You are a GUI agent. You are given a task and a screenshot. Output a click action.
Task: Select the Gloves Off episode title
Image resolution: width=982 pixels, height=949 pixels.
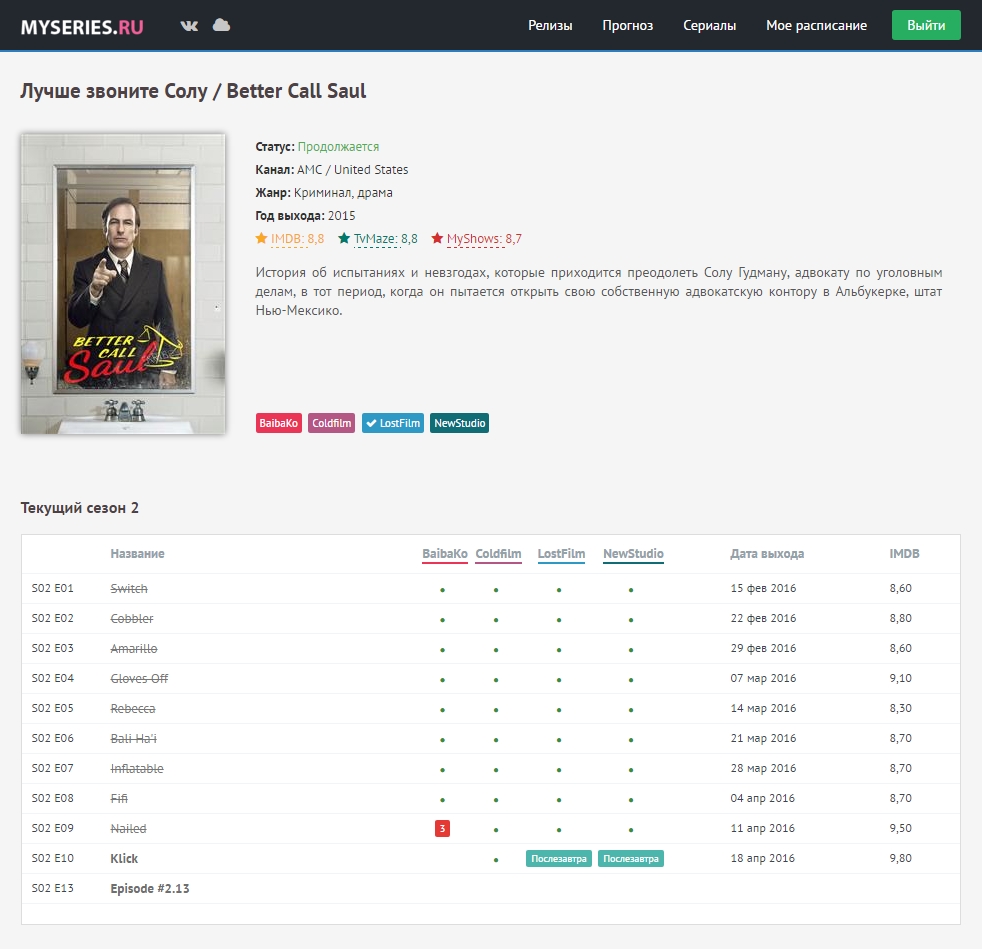(x=139, y=679)
